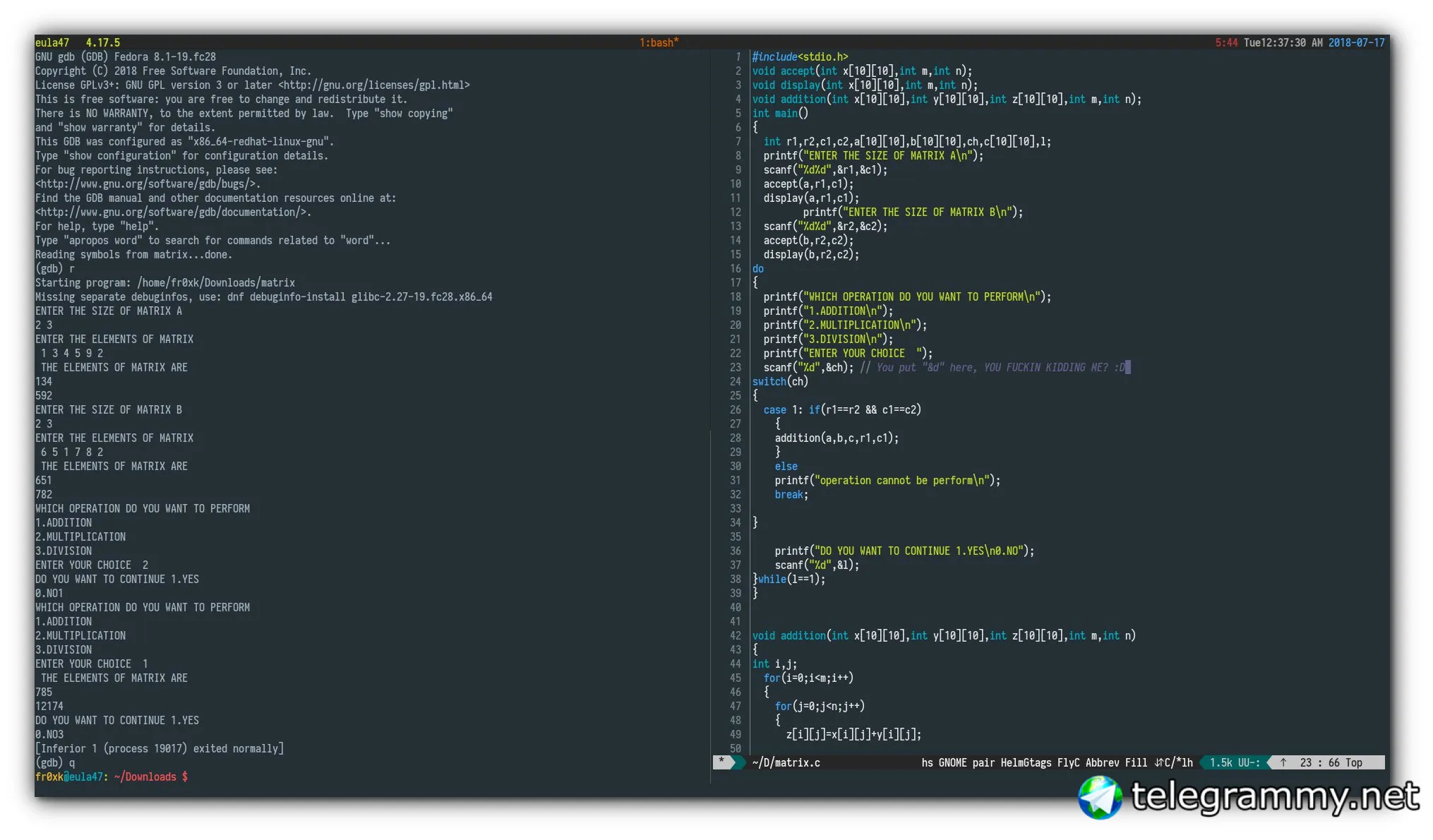Screen dimensions: 1433x840
Task: Click the Telegram globe logo icon
Action: coord(1100,798)
